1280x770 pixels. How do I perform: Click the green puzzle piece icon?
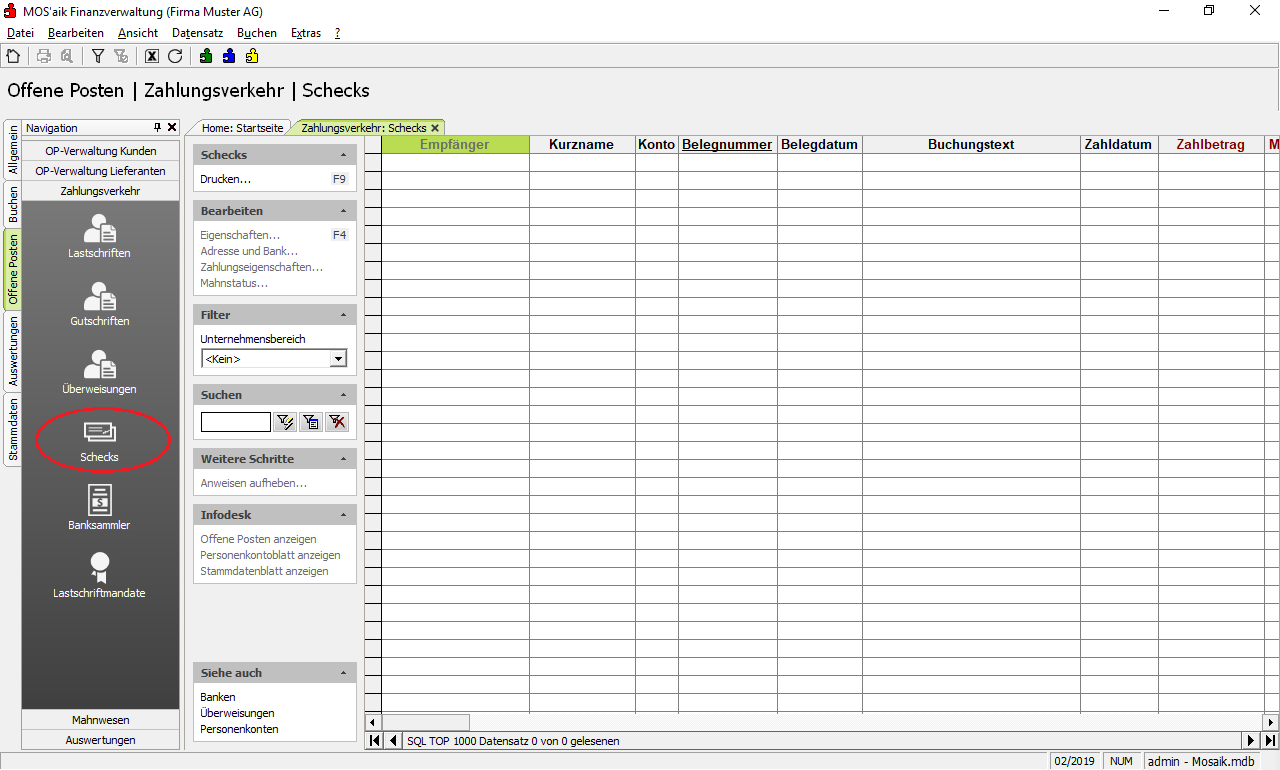(206, 56)
